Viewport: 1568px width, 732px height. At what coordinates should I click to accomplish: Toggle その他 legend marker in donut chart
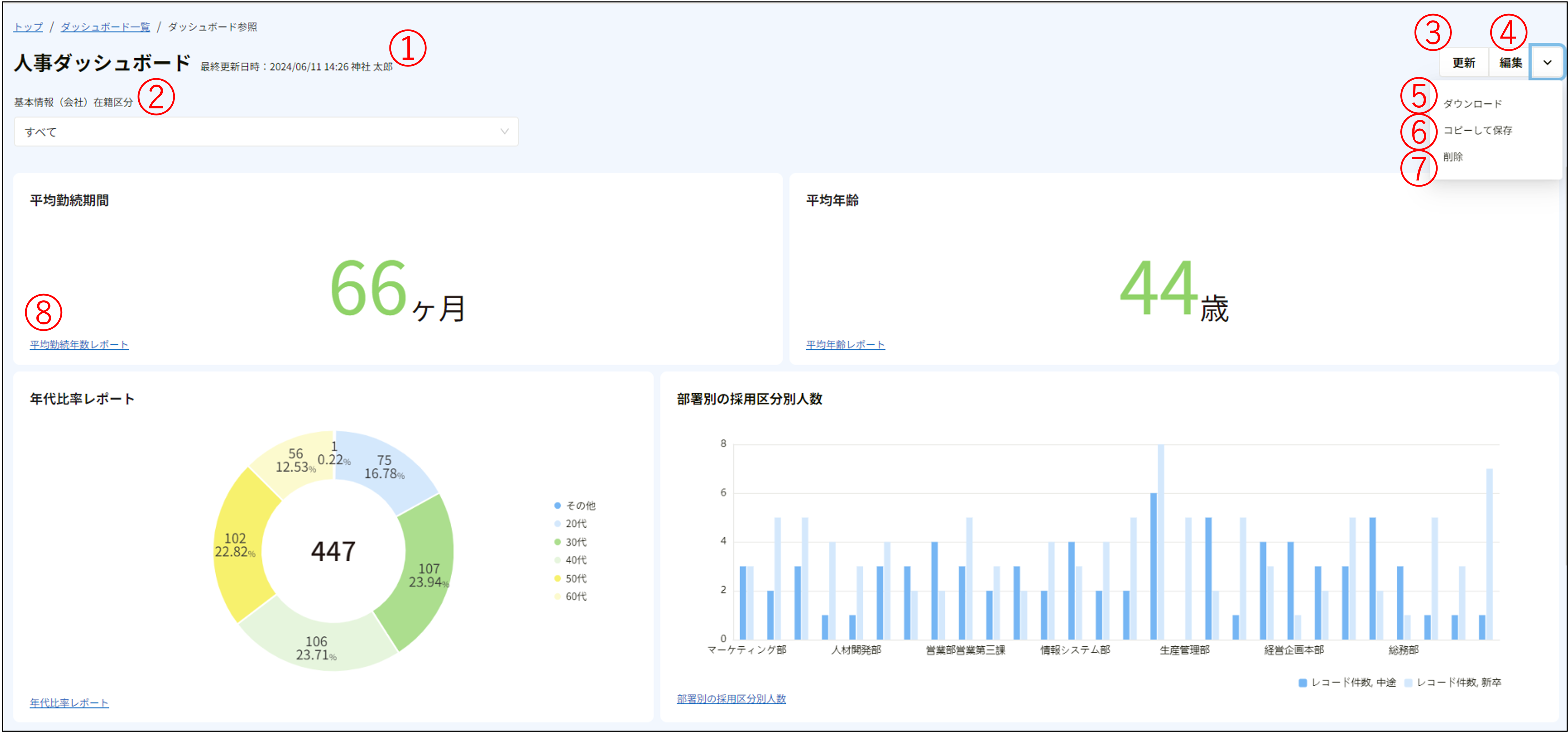pos(557,505)
